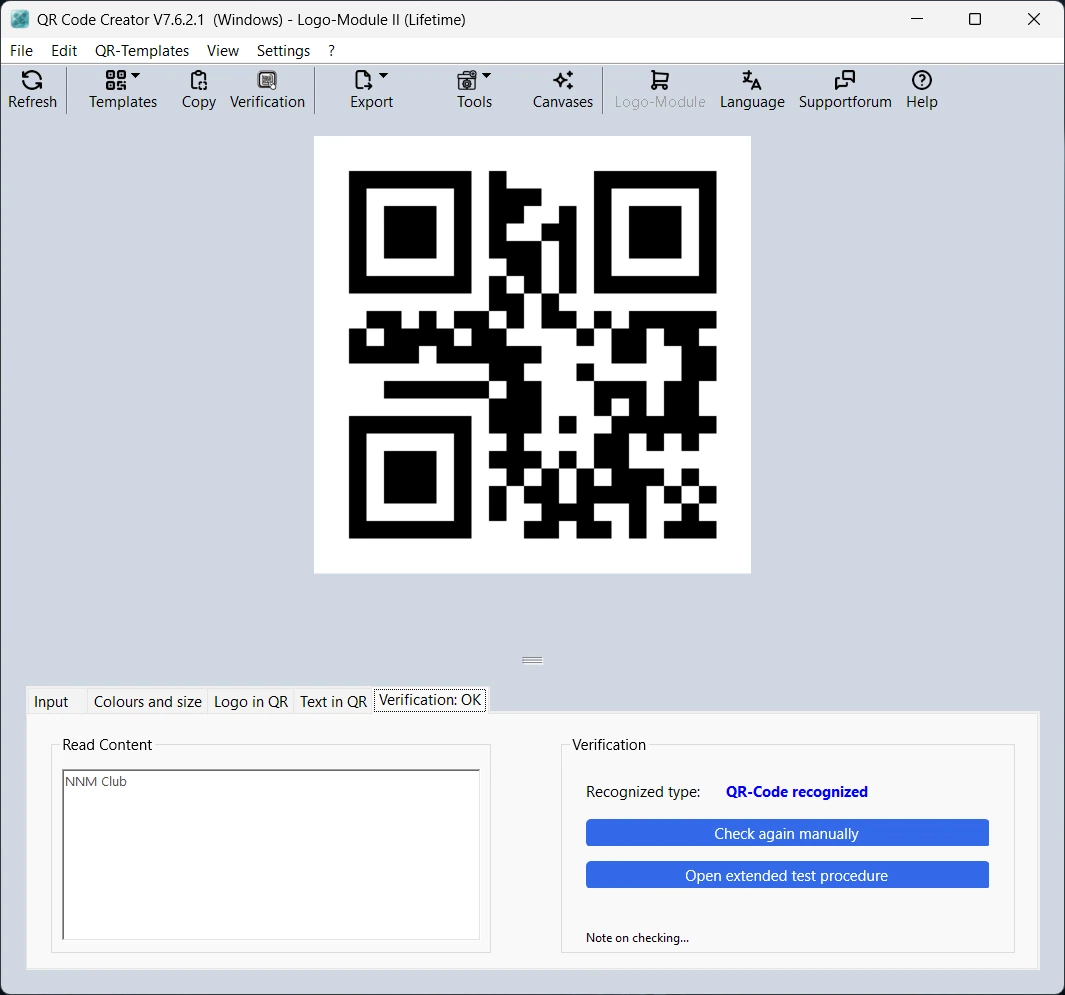Open the Note on checking link

(637, 938)
